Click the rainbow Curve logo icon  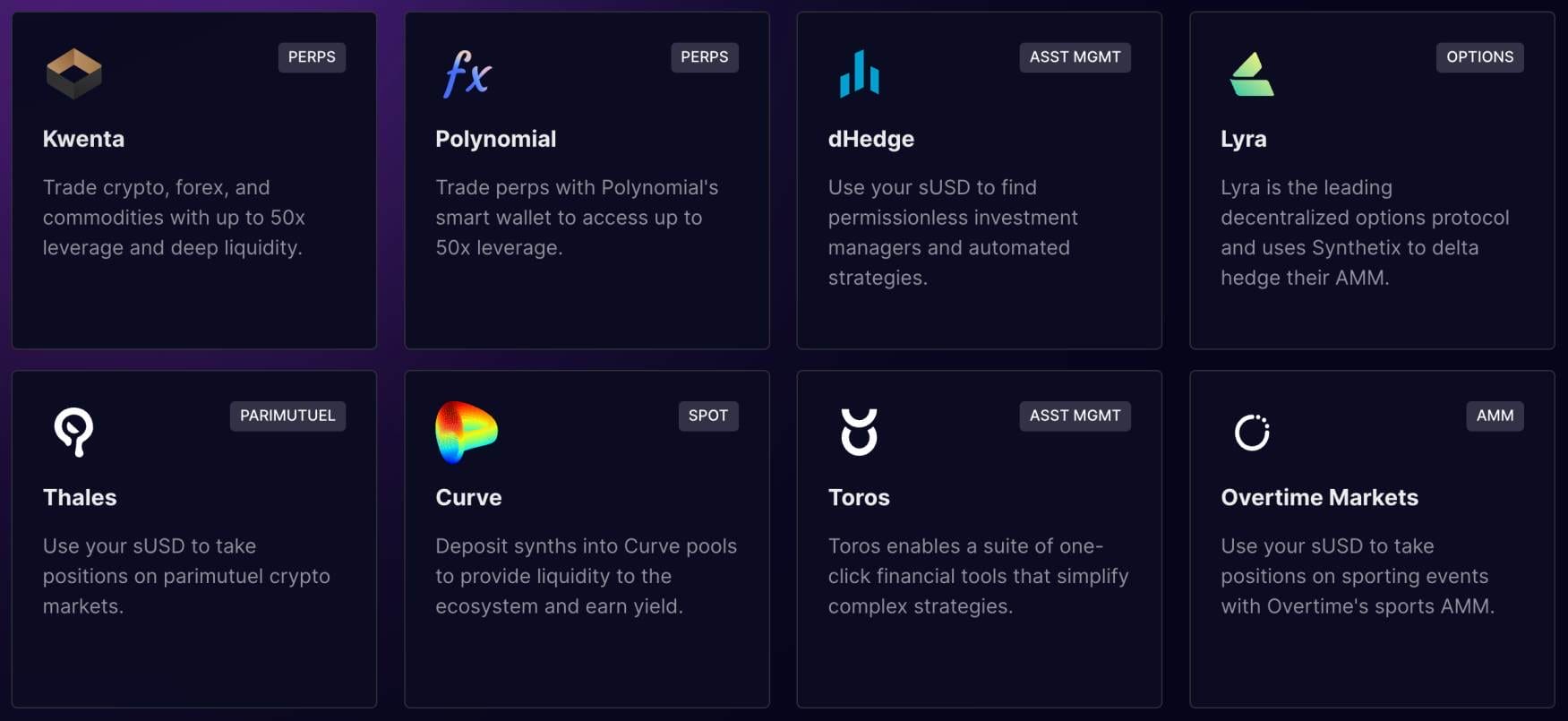click(466, 432)
